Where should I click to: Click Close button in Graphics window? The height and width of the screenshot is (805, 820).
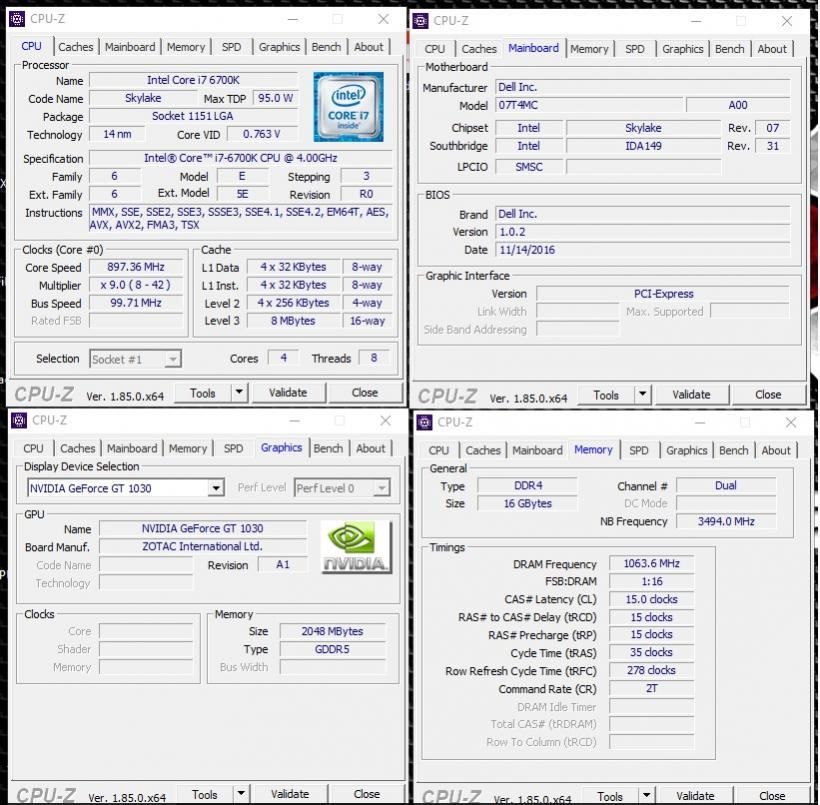point(367,794)
